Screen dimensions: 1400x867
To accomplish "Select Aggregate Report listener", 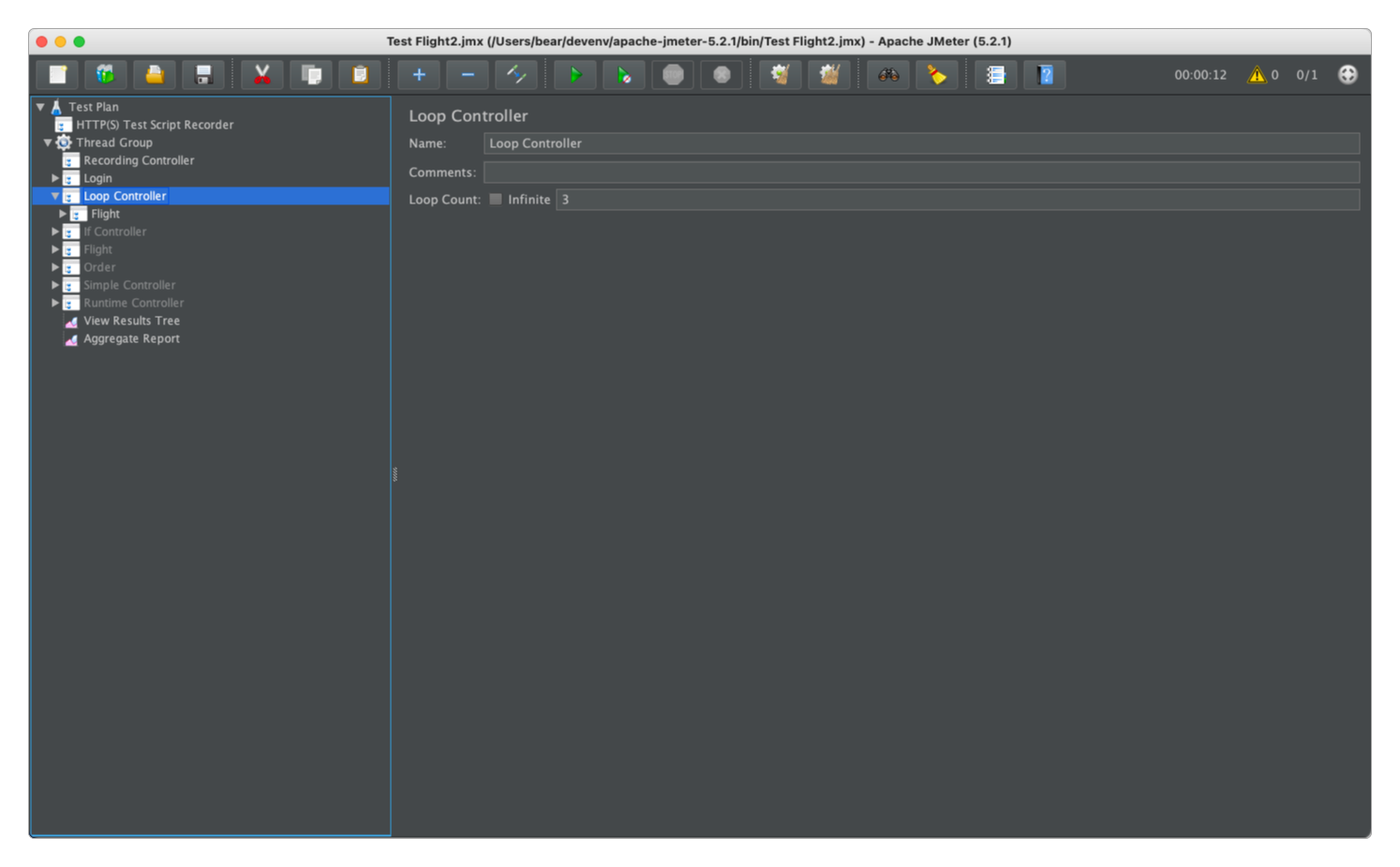I will [131, 338].
